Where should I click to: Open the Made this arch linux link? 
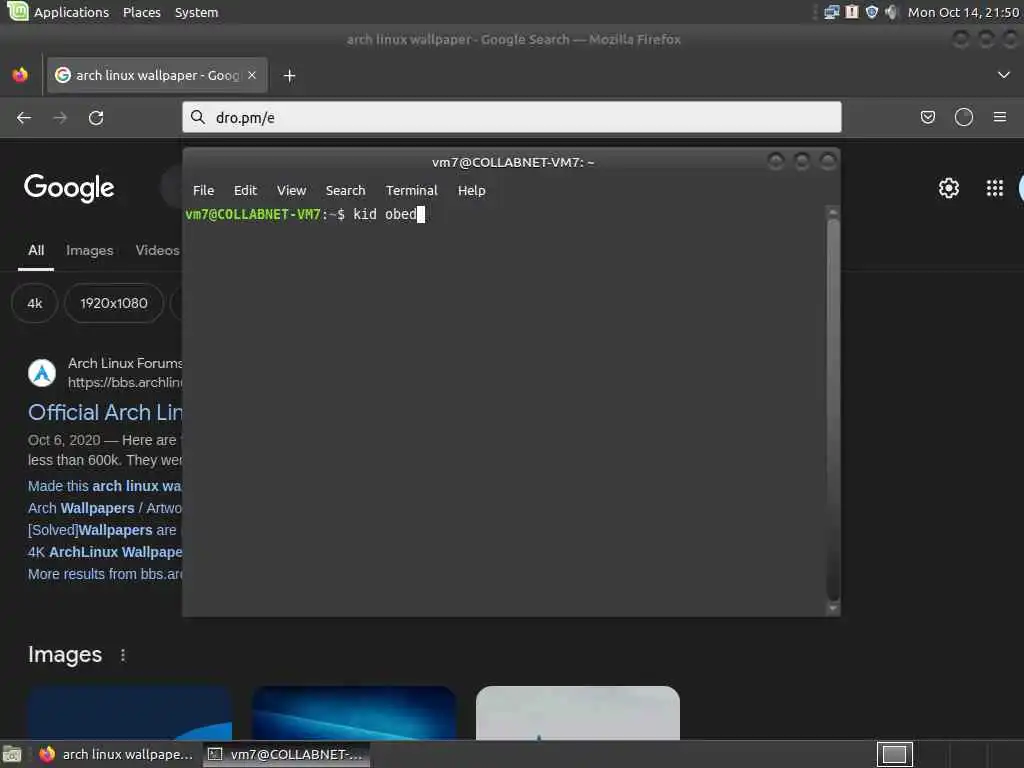pos(104,486)
